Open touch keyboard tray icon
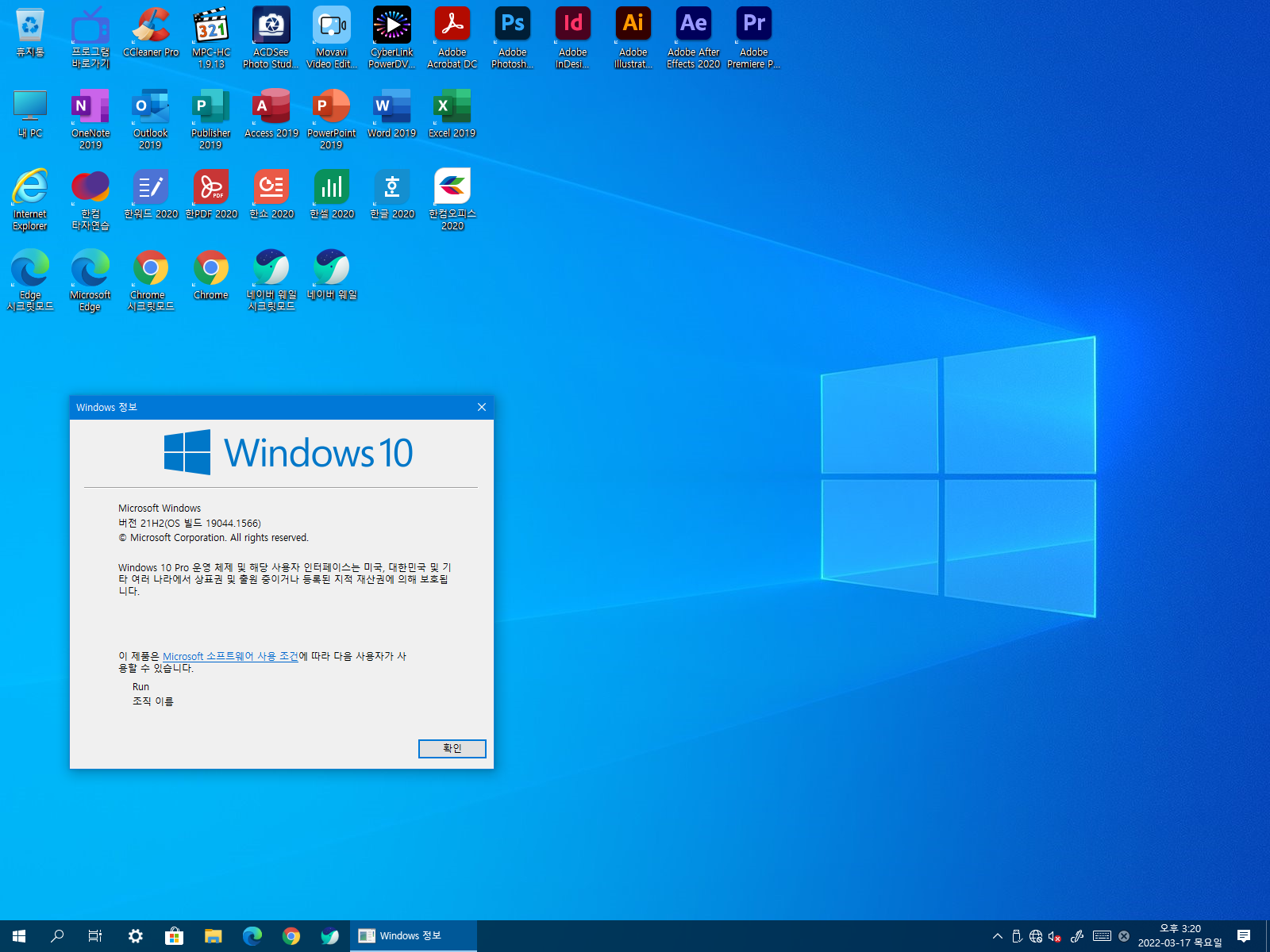 point(1102,936)
